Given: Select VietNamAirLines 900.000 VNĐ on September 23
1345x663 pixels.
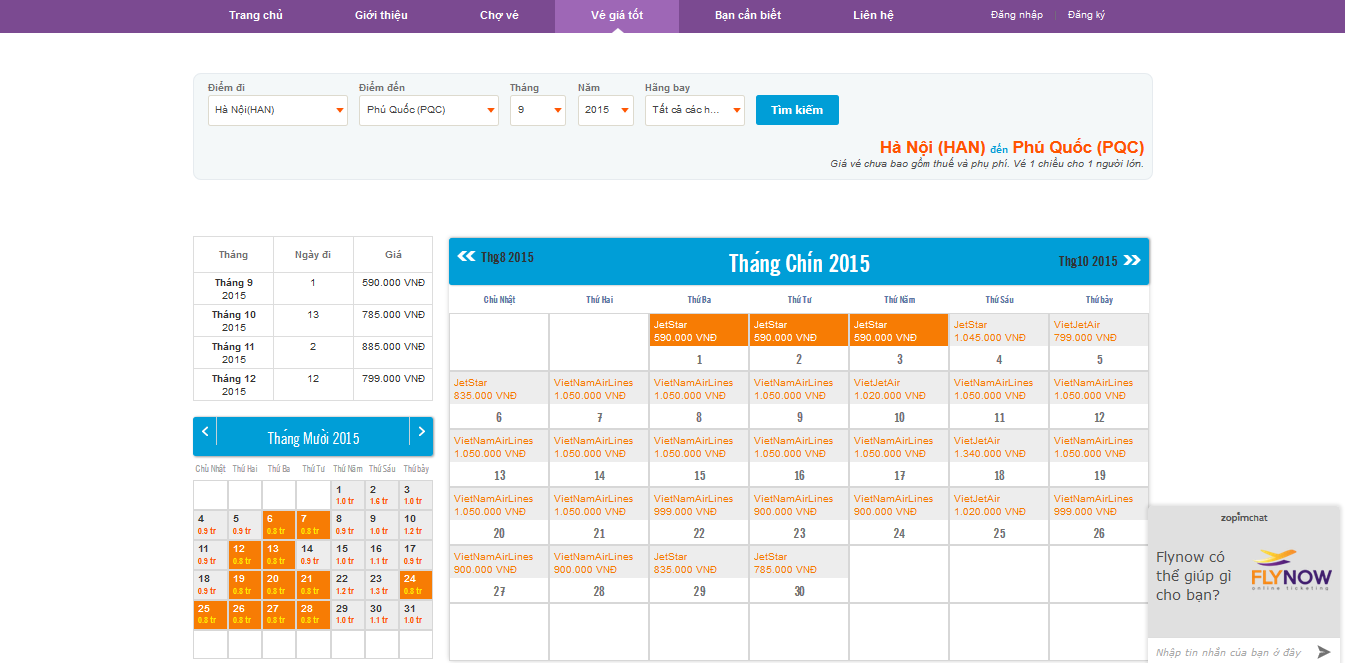Looking at the screenshot, I should (799, 505).
